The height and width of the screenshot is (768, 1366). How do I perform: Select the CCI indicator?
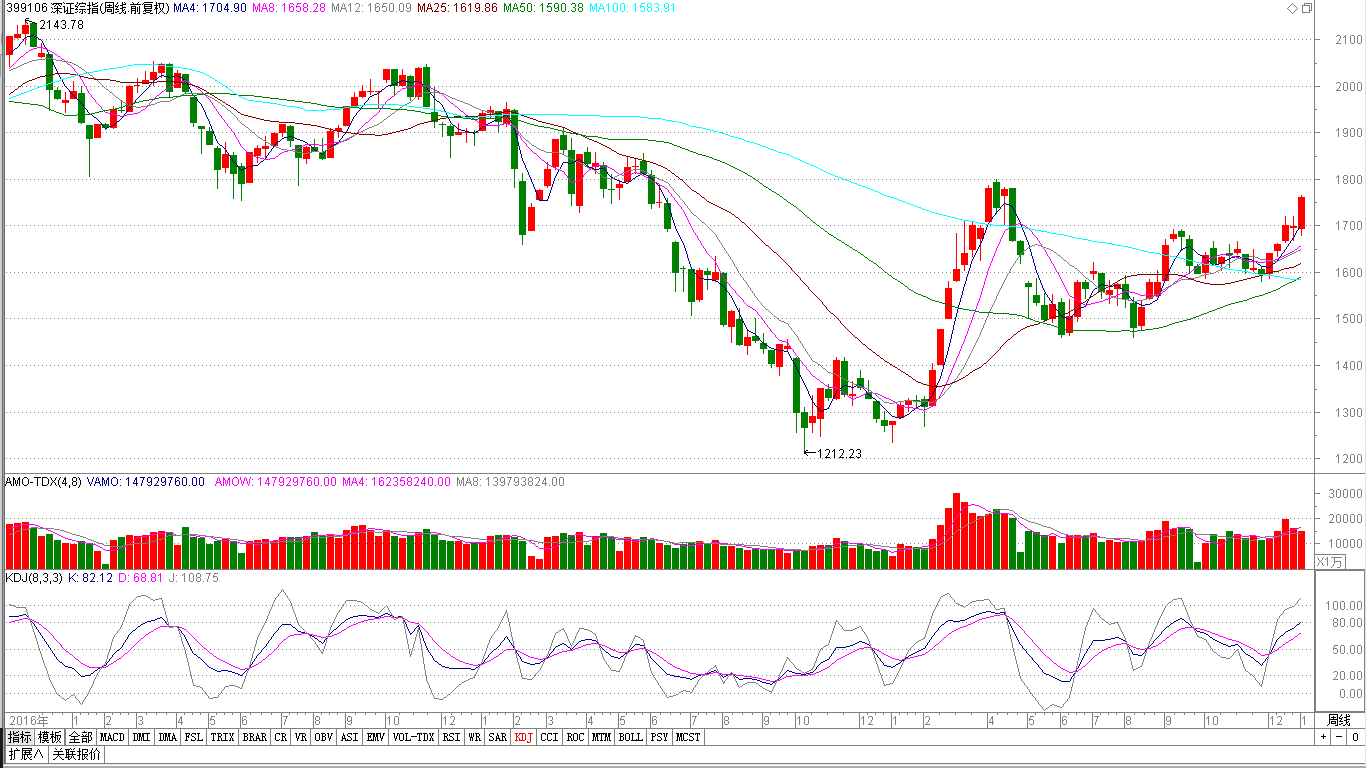(x=549, y=737)
